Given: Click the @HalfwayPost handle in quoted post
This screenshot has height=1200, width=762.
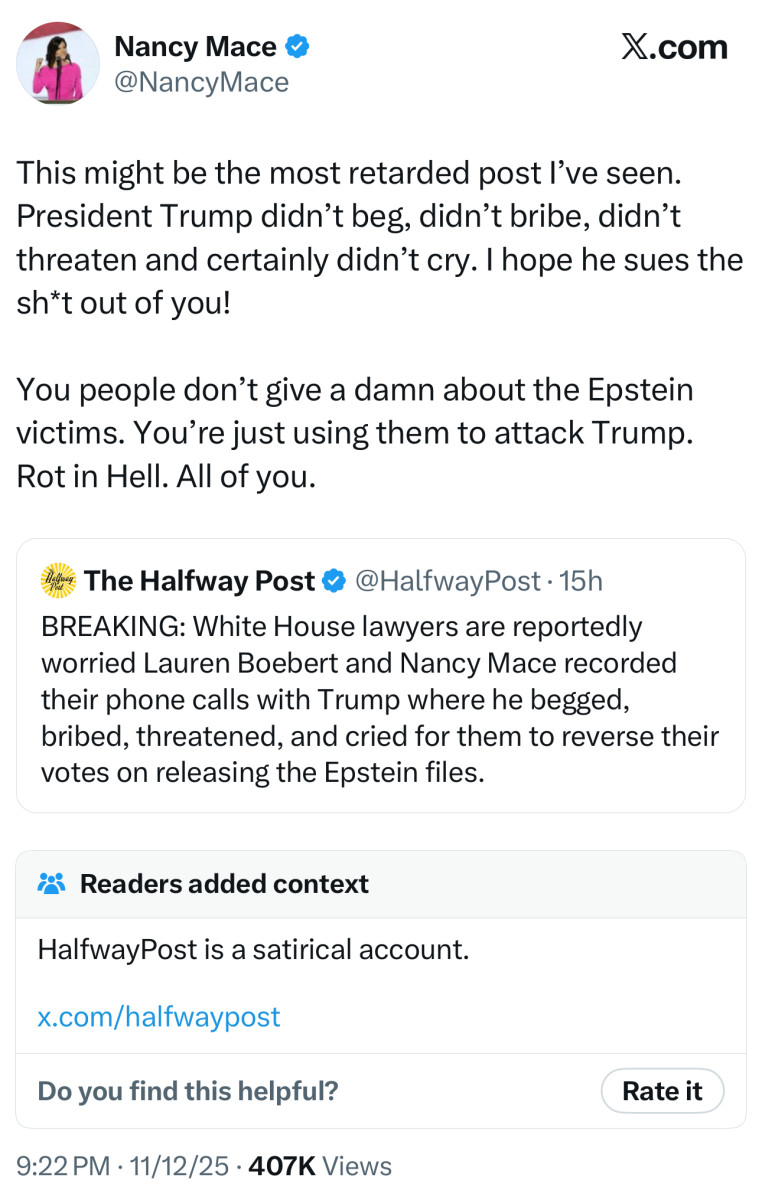Looking at the screenshot, I should [447, 580].
